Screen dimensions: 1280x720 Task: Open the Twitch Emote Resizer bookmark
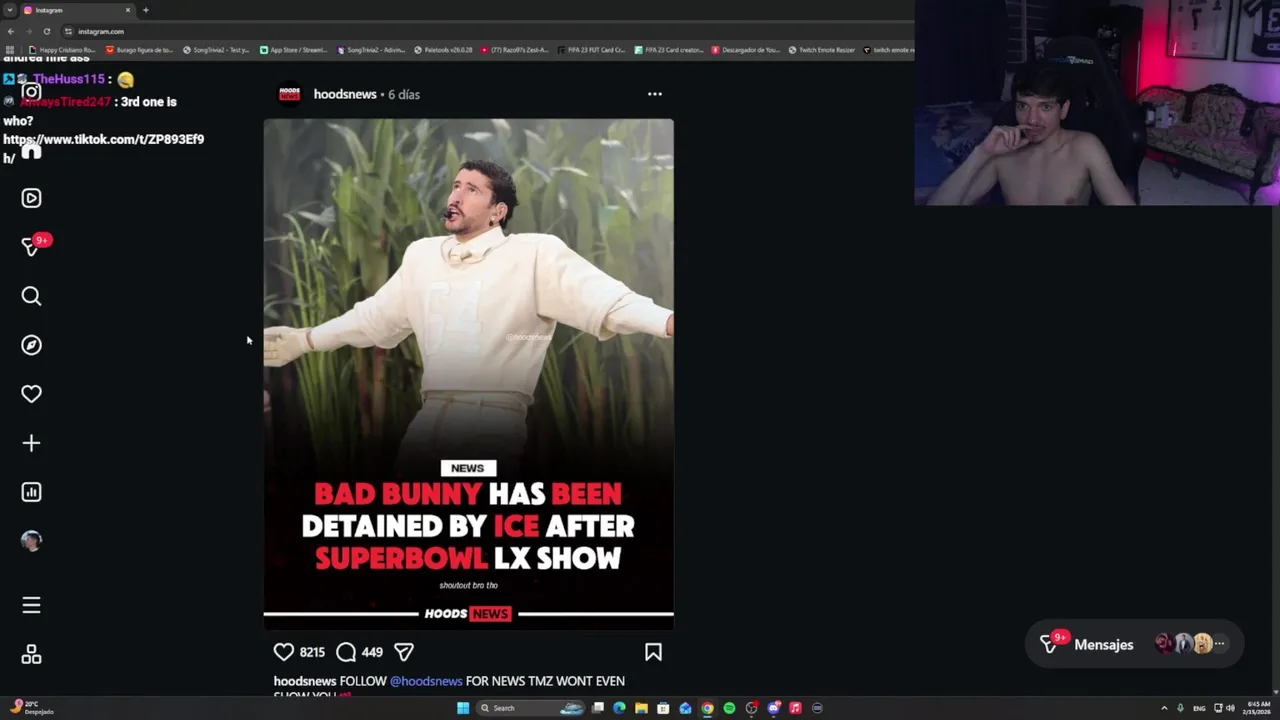pyautogui.click(x=822, y=50)
